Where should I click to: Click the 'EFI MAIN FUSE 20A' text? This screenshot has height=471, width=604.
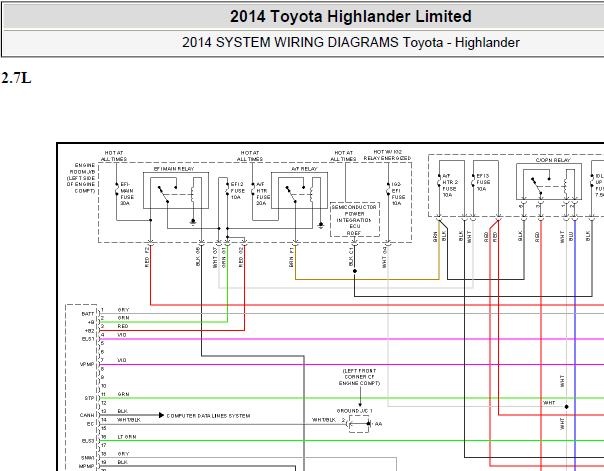click(x=127, y=194)
